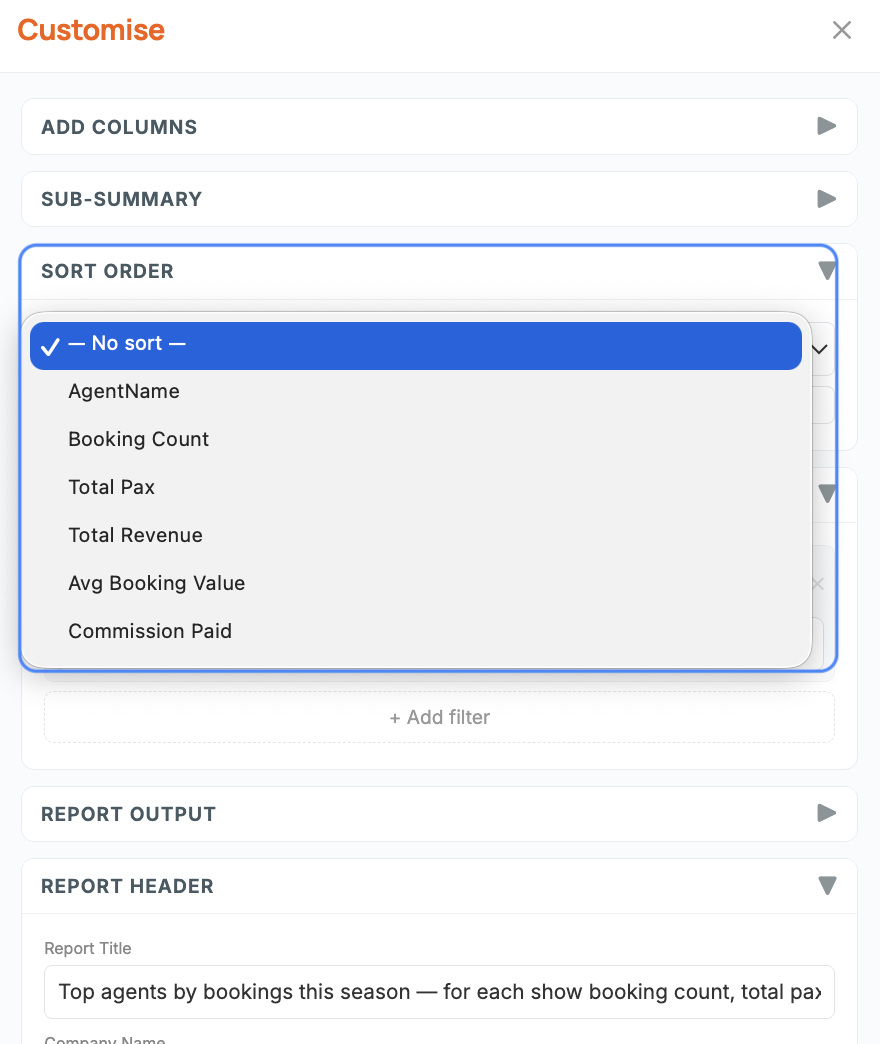Image resolution: width=880 pixels, height=1044 pixels.
Task: Collapse the Report Header section arrow
Action: pos(826,886)
